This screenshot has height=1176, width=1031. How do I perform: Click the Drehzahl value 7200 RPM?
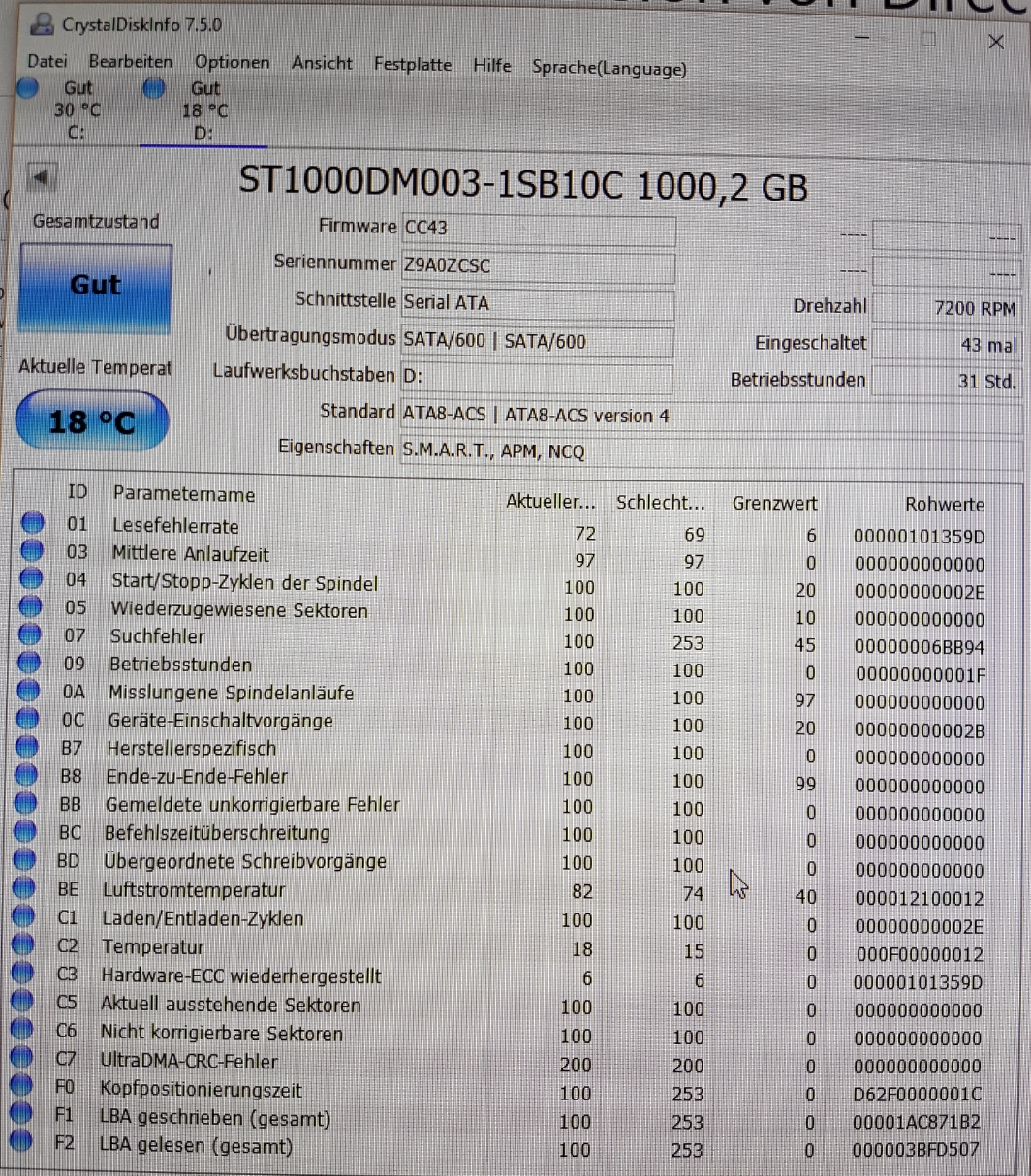[946, 309]
